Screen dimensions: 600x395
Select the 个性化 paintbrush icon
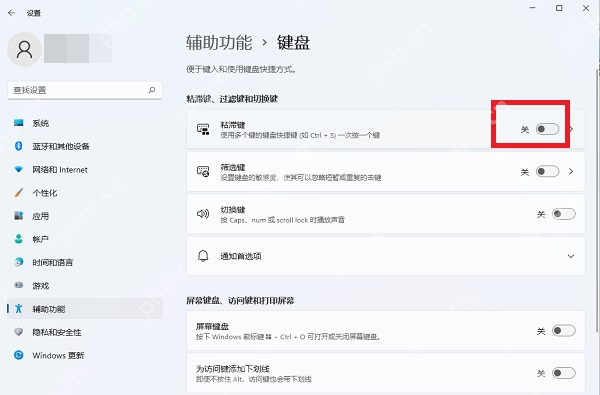click(x=18, y=193)
